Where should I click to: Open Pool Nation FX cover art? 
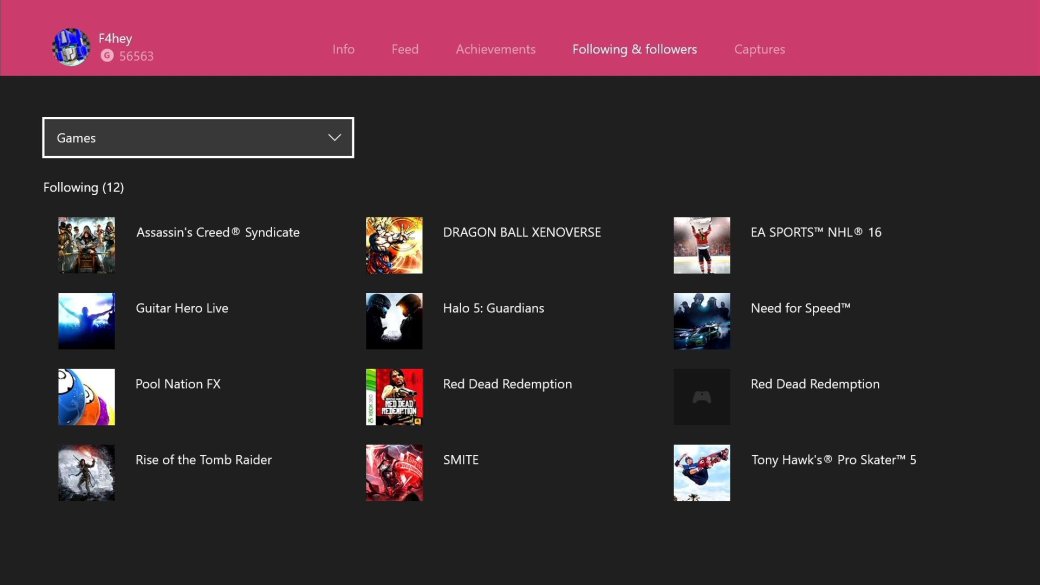pyautogui.click(x=86, y=397)
